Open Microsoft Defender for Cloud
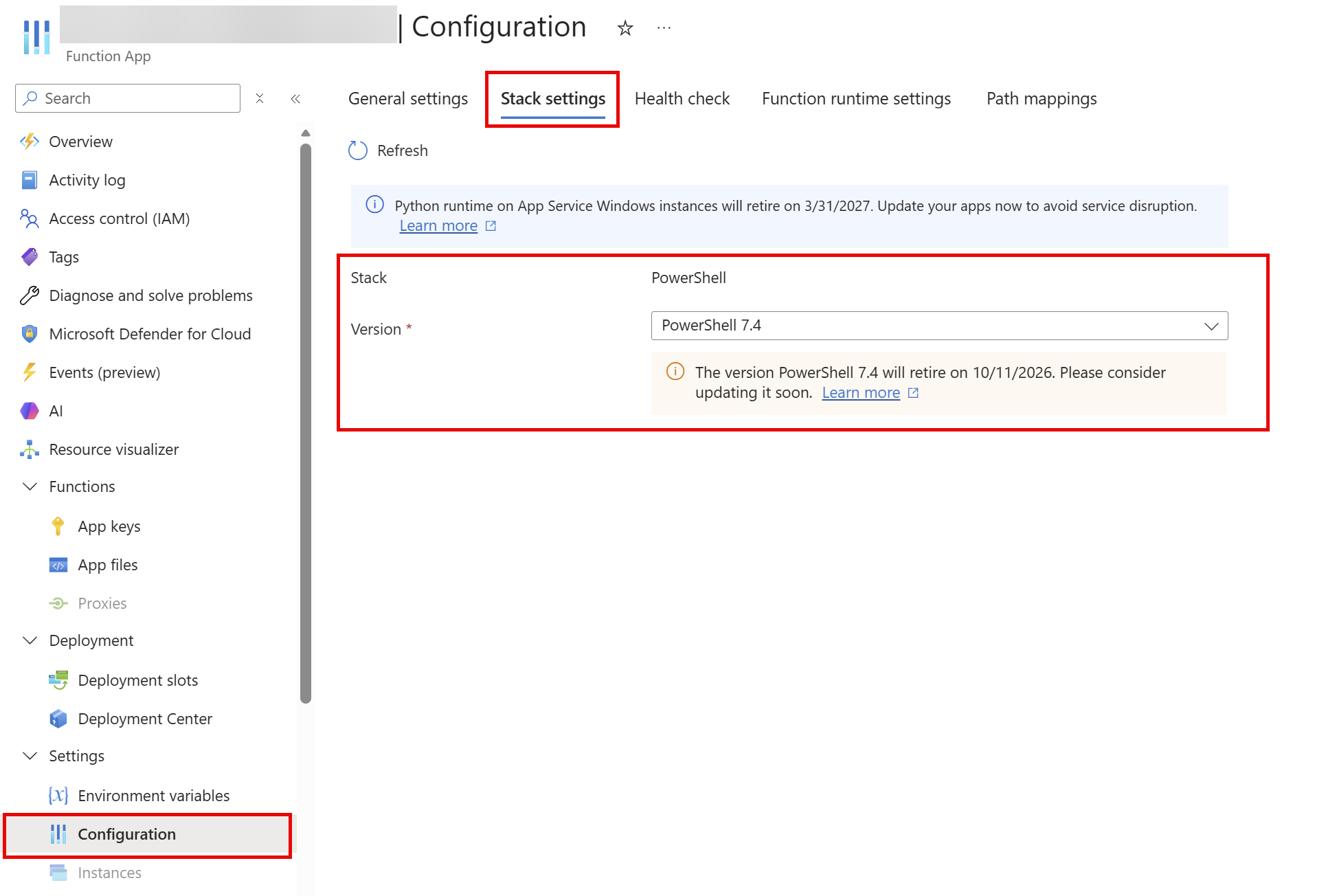The width and height of the screenshot is (1326, 896). [x=150, y=334]
